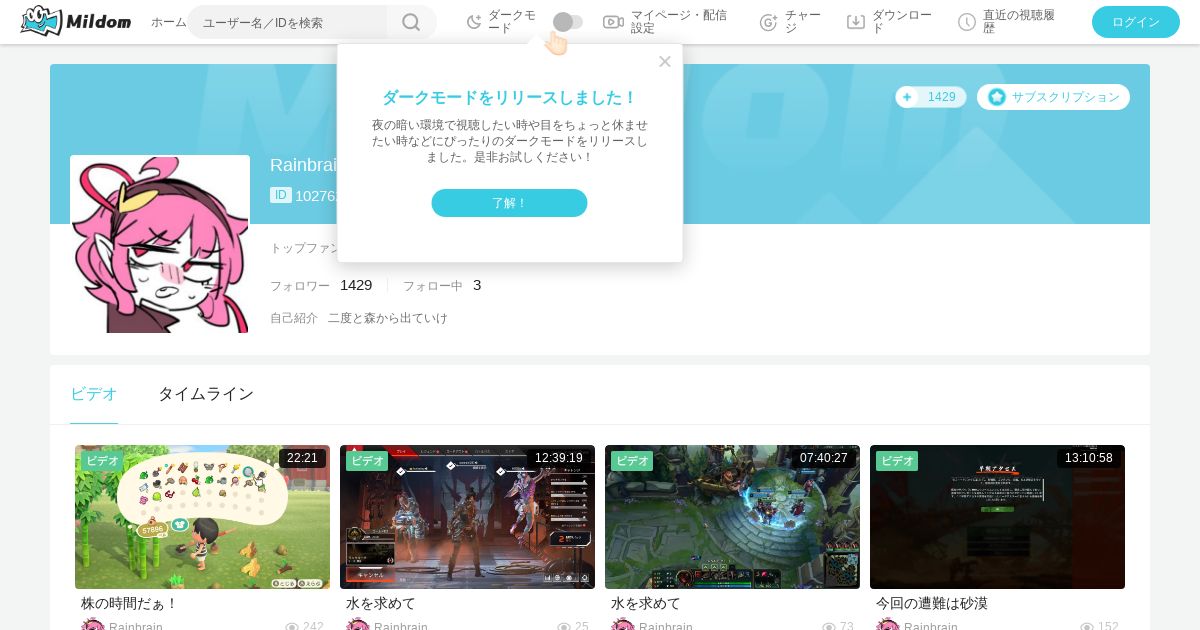Open the ダウンロード link
The height and width of the screenshot is (630, 1200).
[902, 22]
